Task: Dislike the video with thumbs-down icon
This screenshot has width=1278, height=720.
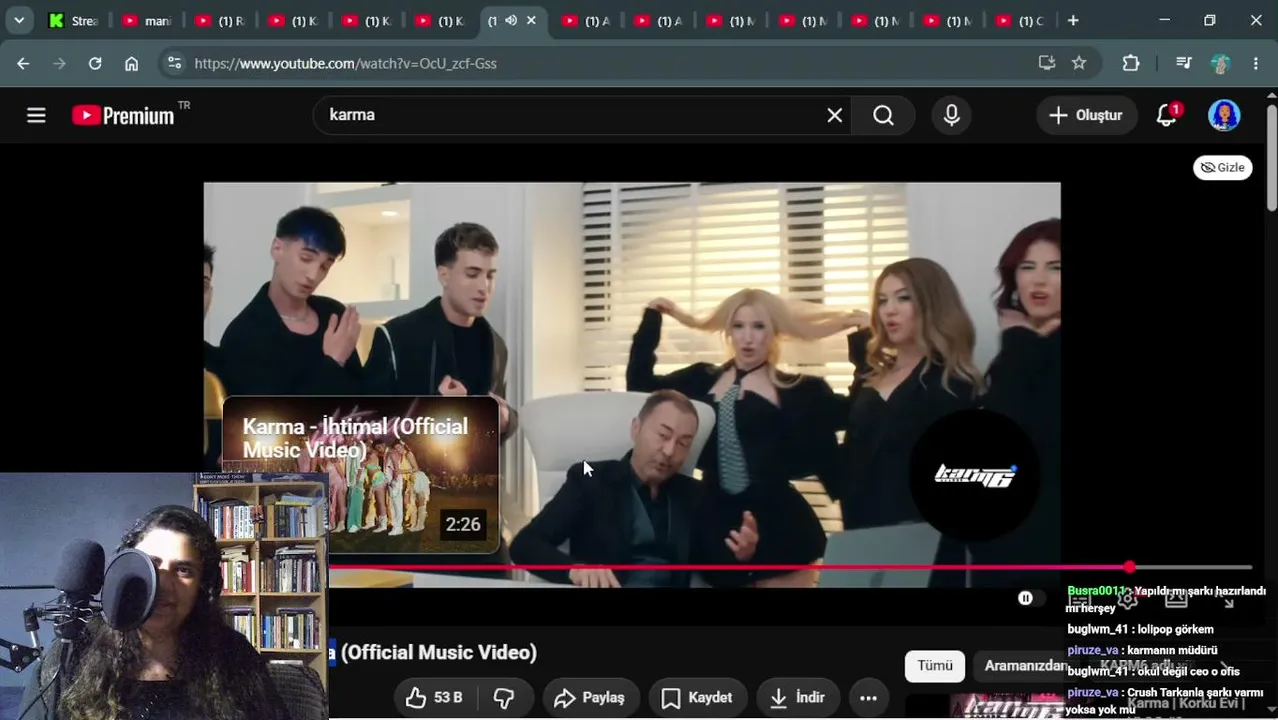Action: (504, 698)
